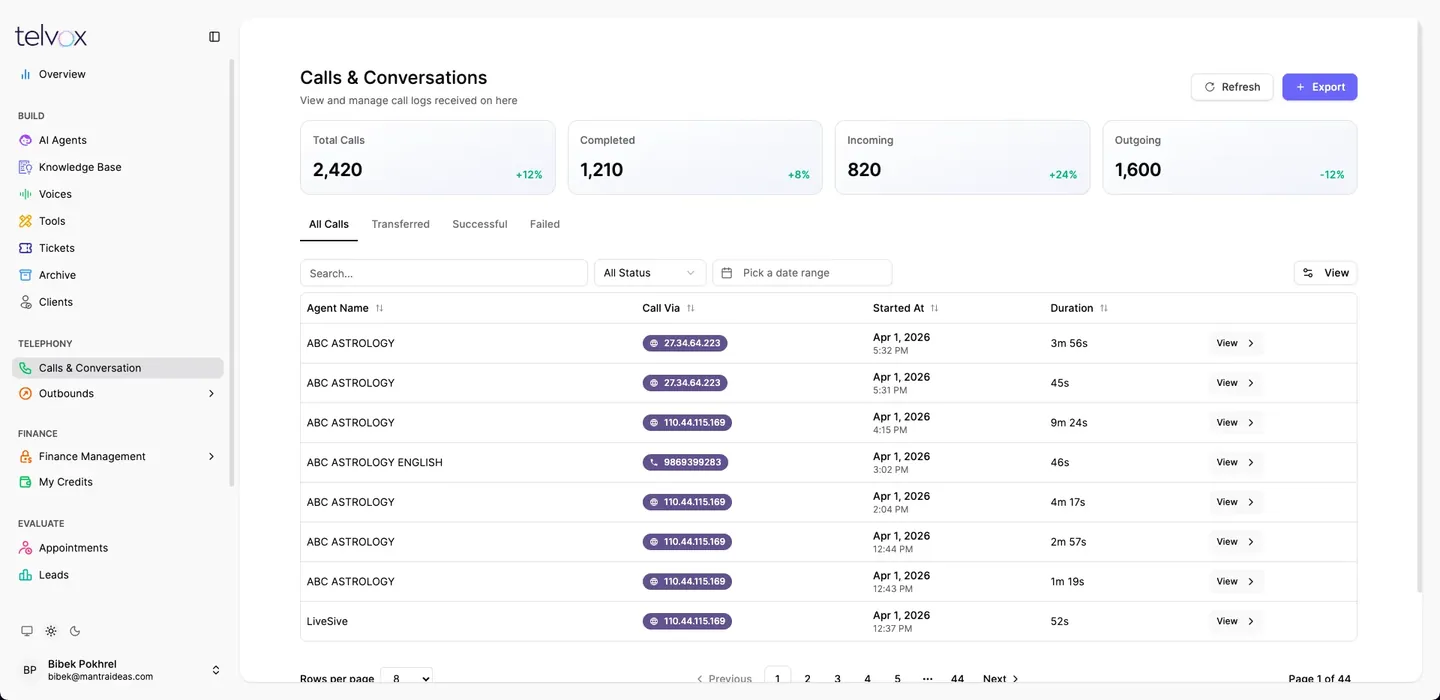Switch to the Failed tab

[545, 224]
